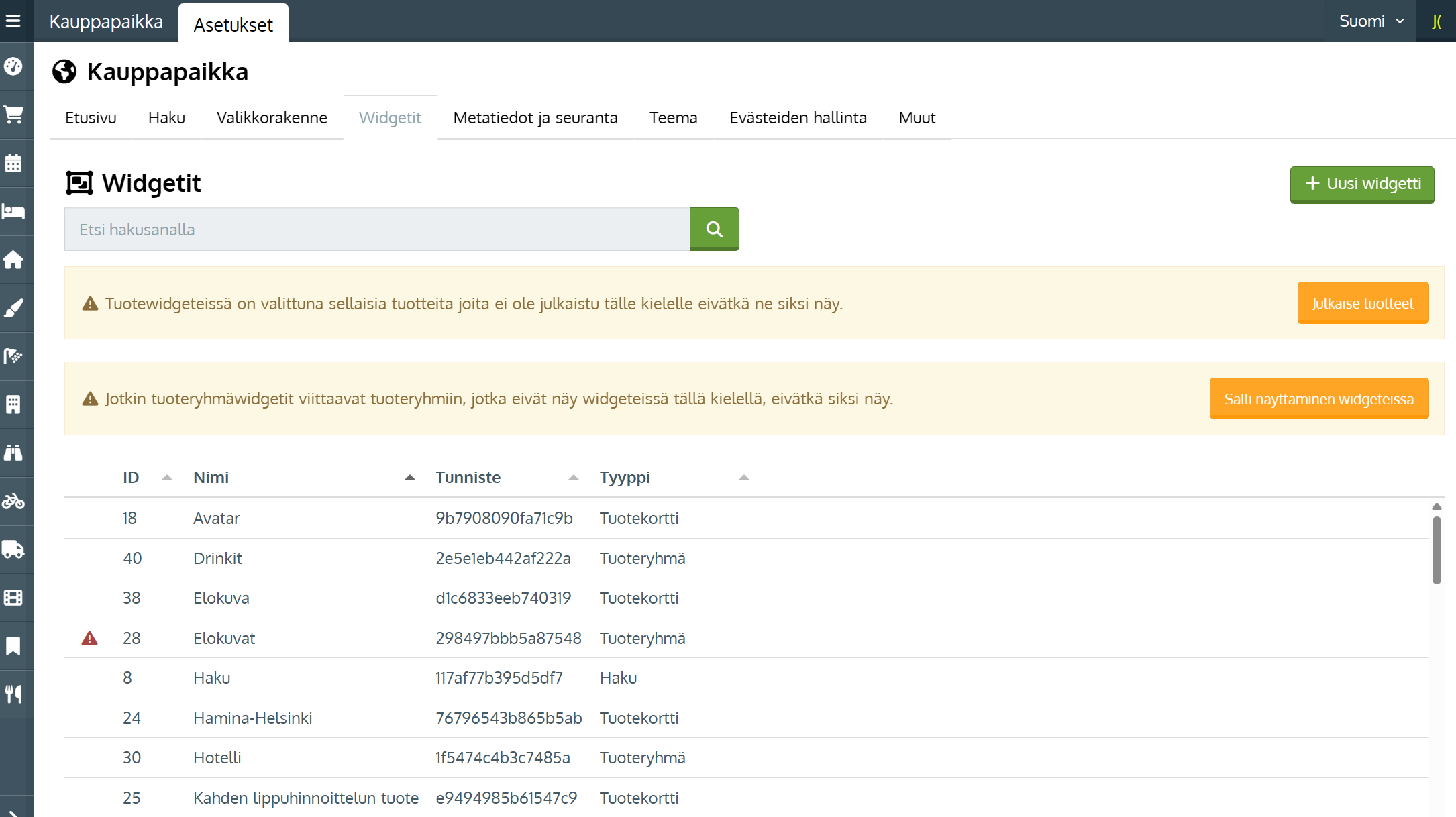Viewport: 1456px width, 817px height.
Task: Click the Tuoteryhmä type cell of Drinkit
Action: pos(643,558)
